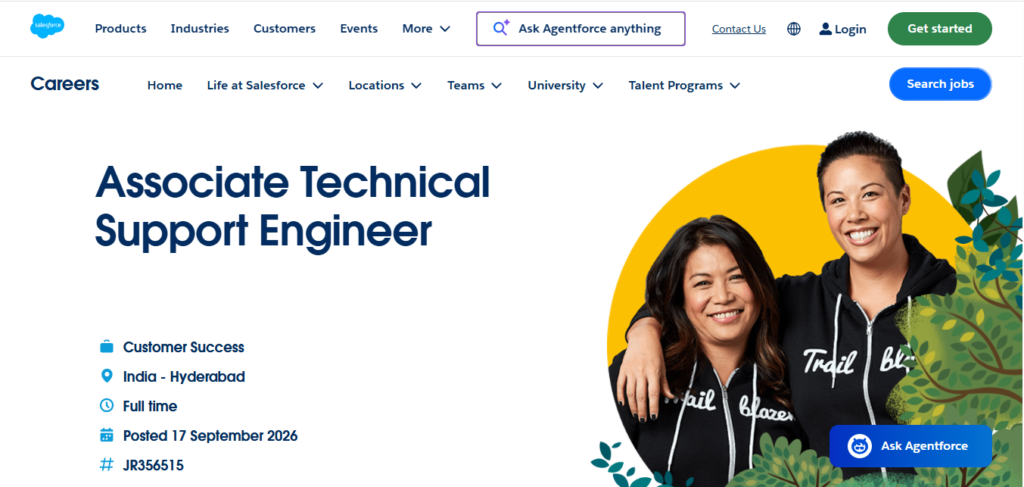Click the Agentforce search sparkle icon
The height and width of the screenshot is (487, 1024).
point(501,28)
